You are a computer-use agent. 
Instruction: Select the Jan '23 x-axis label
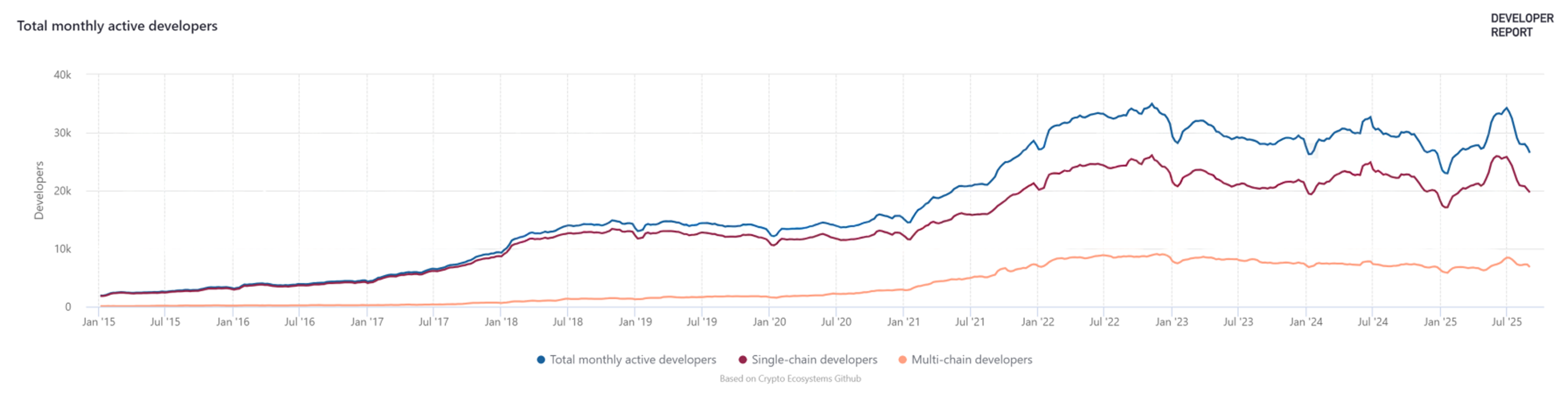coord(1171,322)
